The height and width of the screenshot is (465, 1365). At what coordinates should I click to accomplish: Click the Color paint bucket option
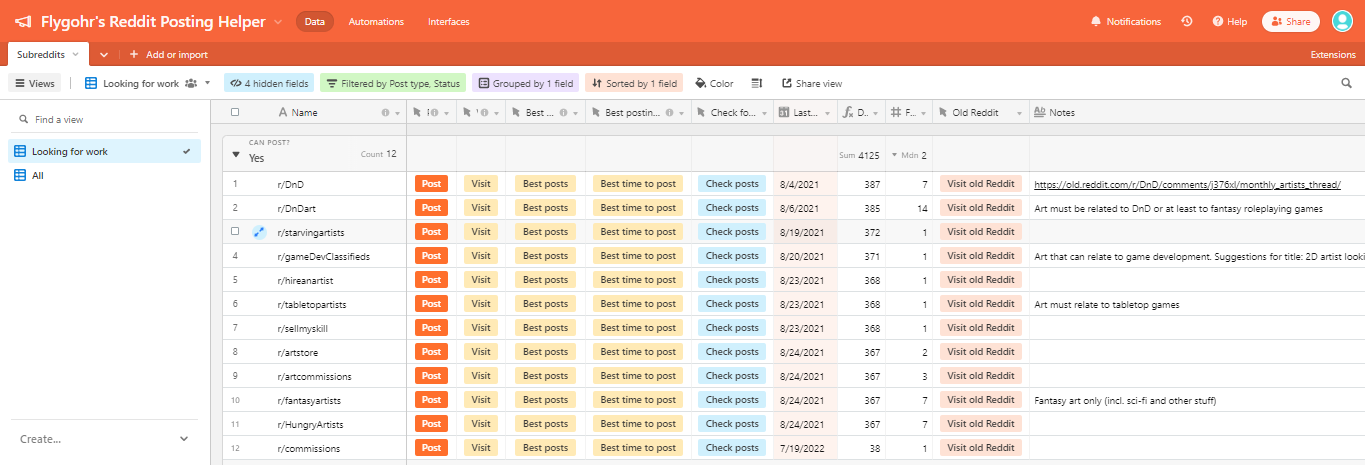[x=714, y=84]
